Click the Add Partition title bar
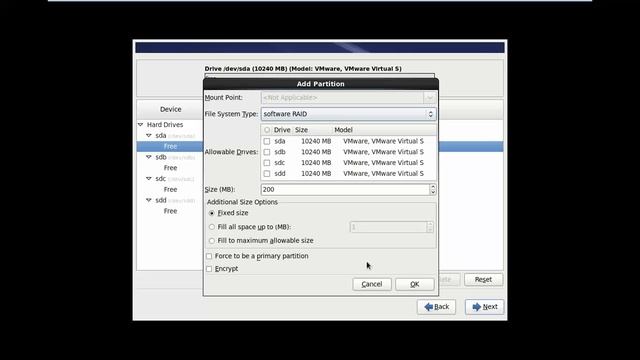Screen dimensions: 640x360 [x=321, y=84]
